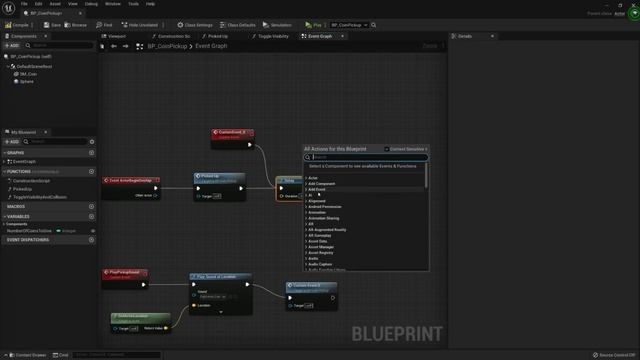Expand the Add Event category

(x=306, y=189)
